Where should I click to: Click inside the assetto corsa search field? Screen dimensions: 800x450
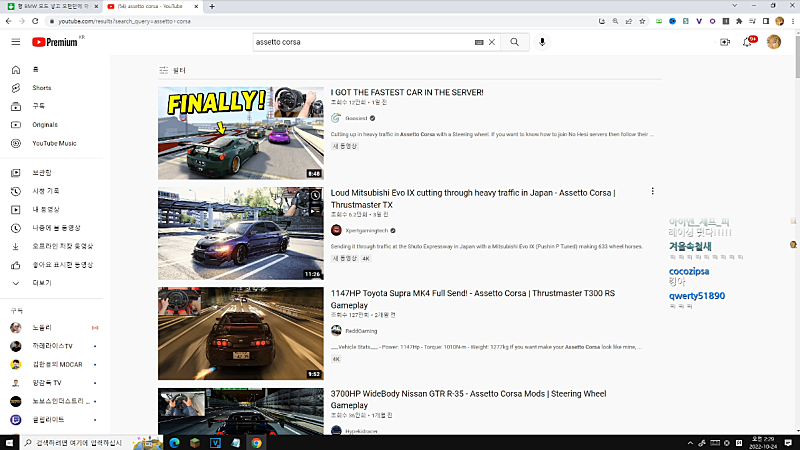pos(362,42)
